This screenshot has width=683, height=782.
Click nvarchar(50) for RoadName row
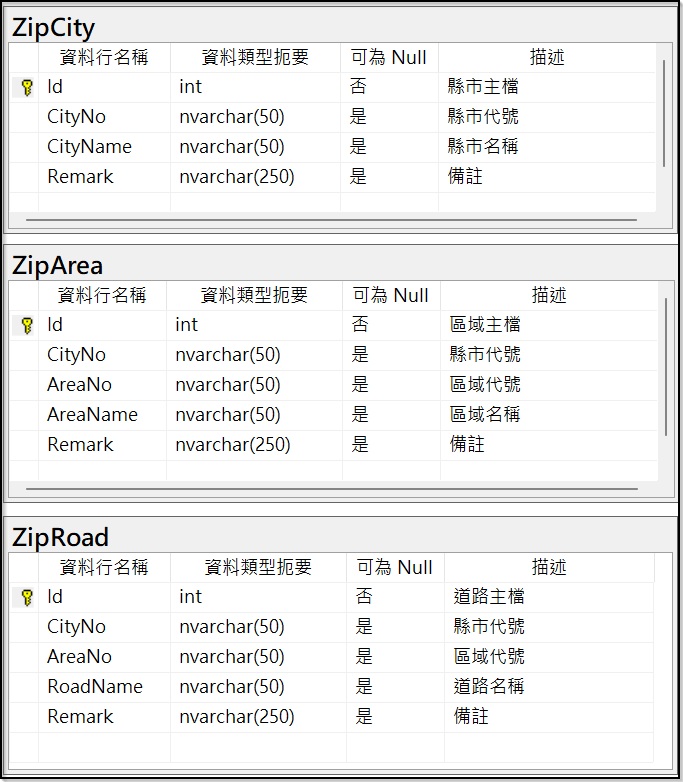(258, 687)
